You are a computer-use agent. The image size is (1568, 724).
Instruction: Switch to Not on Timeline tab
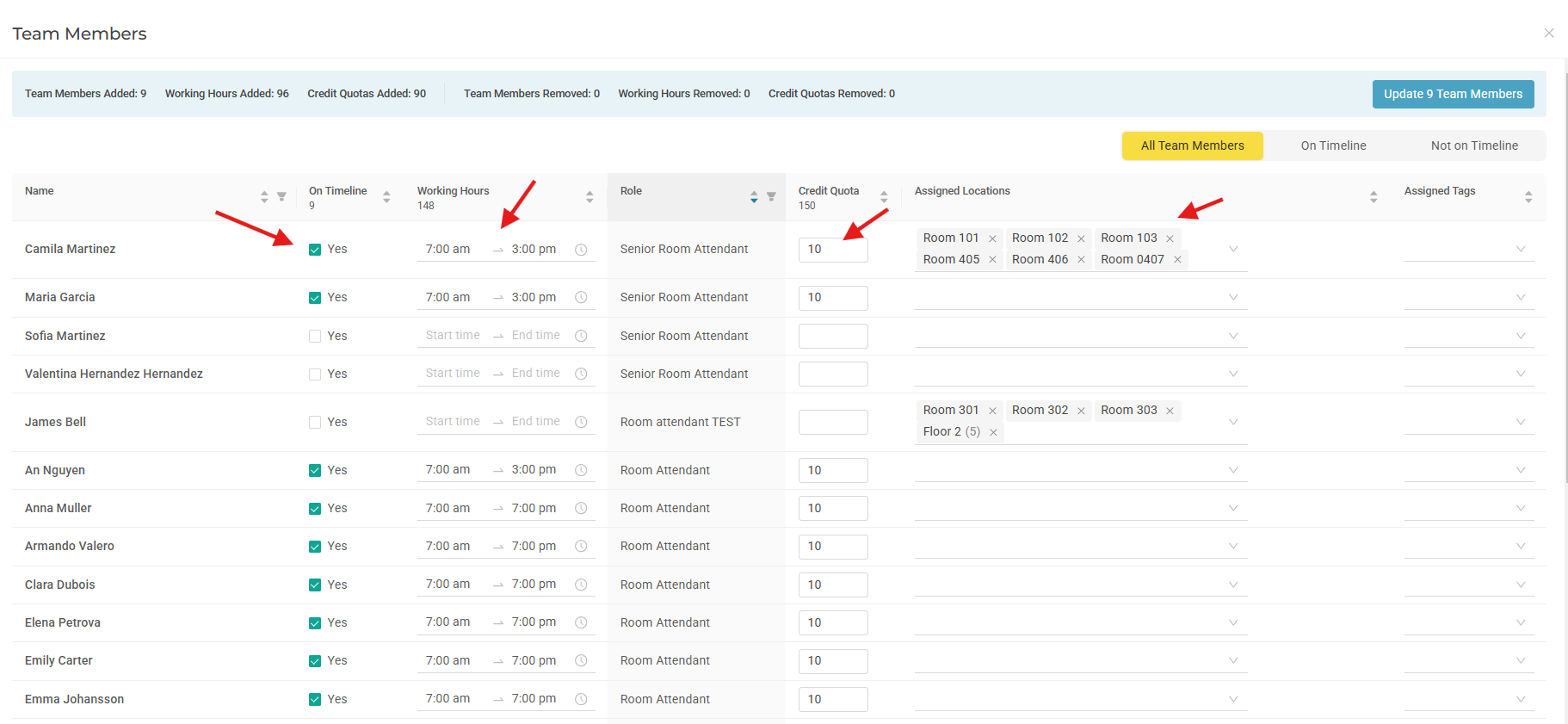point(1473,145)
